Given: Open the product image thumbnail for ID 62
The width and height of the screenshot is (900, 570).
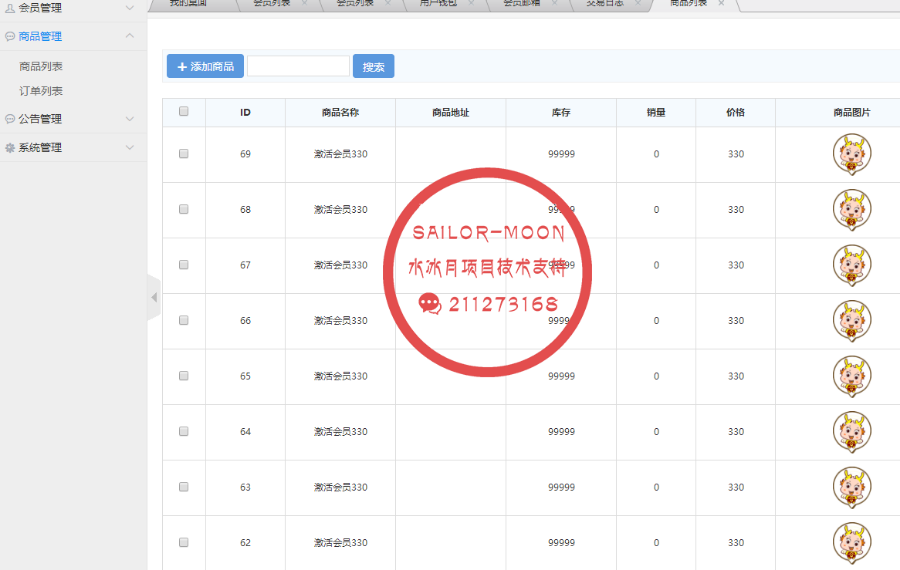Looking at the screenshot, I should tap(852, 542).
